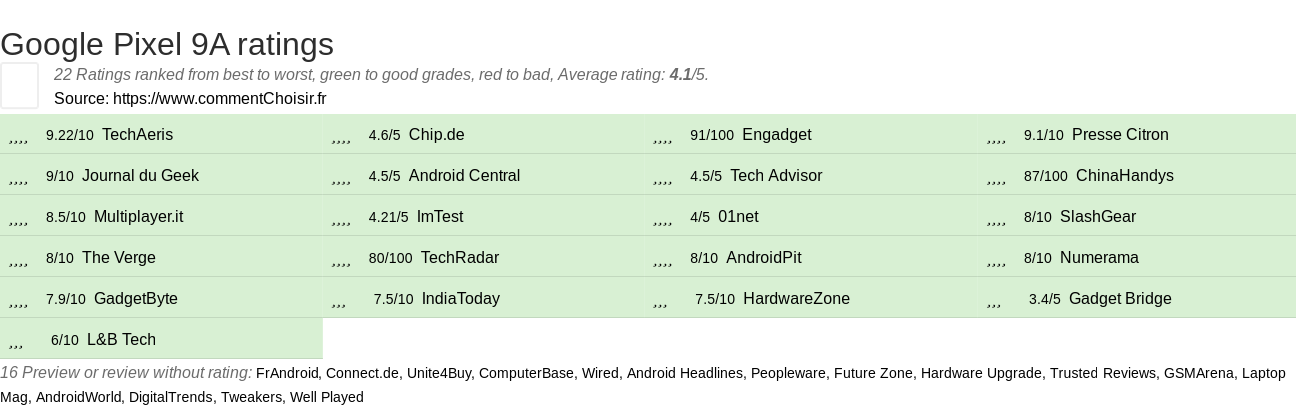Click the Google Pixel 9A ratings heading

(x=167, y=44)
